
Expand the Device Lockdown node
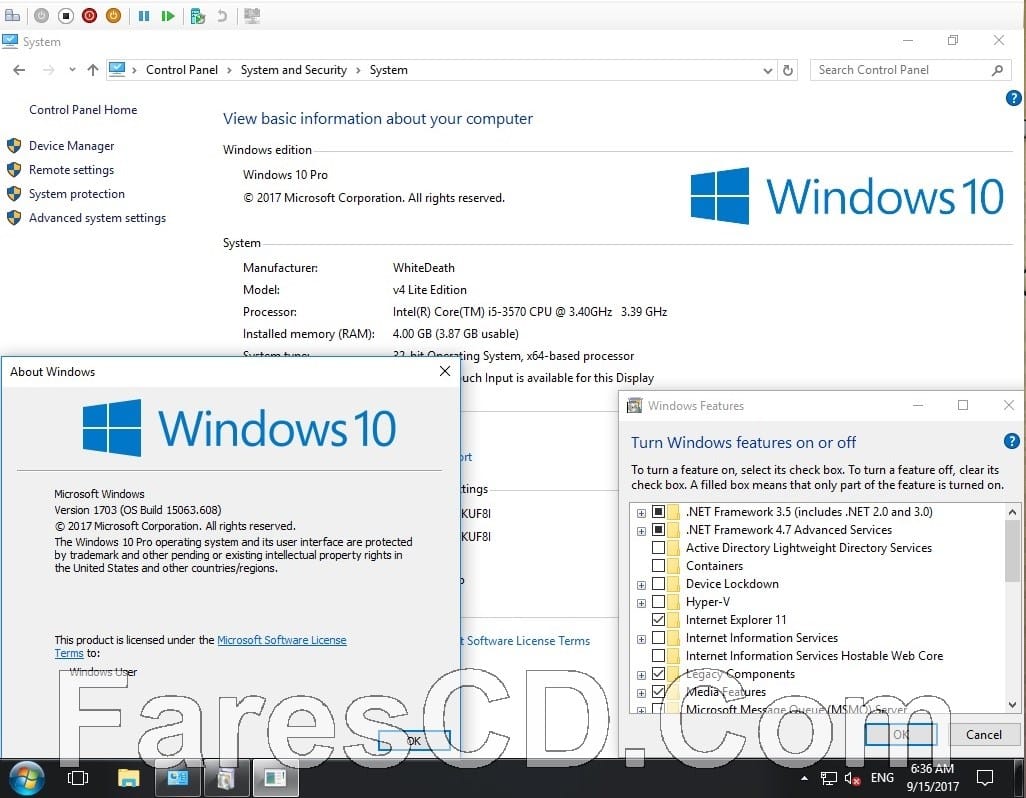click(641, 585)
